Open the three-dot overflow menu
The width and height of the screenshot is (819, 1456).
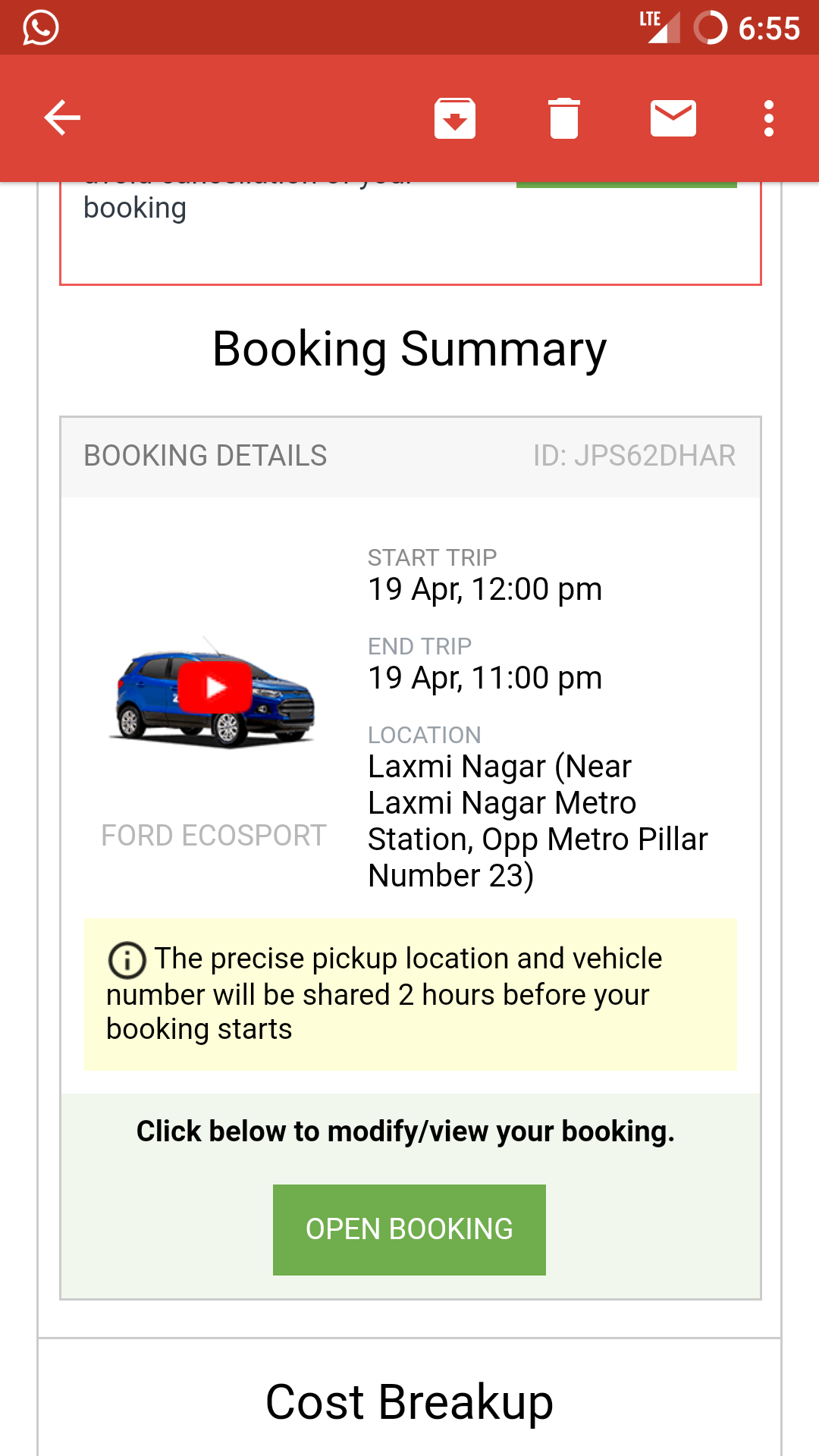click(x=769, y=118)
